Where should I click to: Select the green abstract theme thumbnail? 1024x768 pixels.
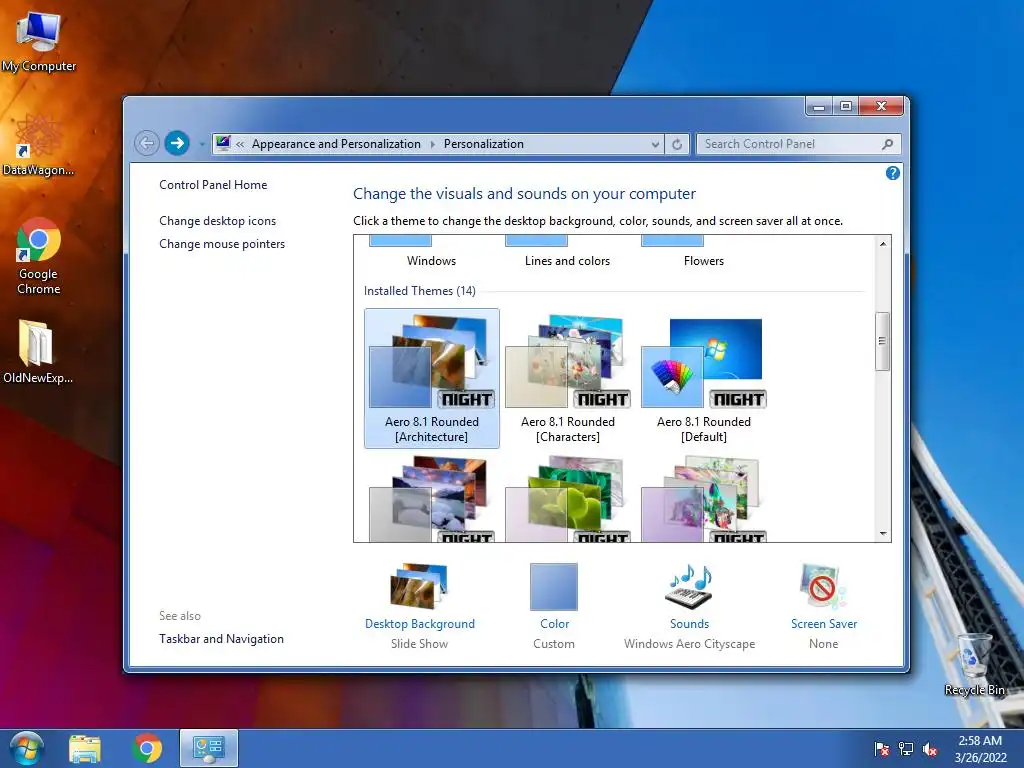(568, 499)
